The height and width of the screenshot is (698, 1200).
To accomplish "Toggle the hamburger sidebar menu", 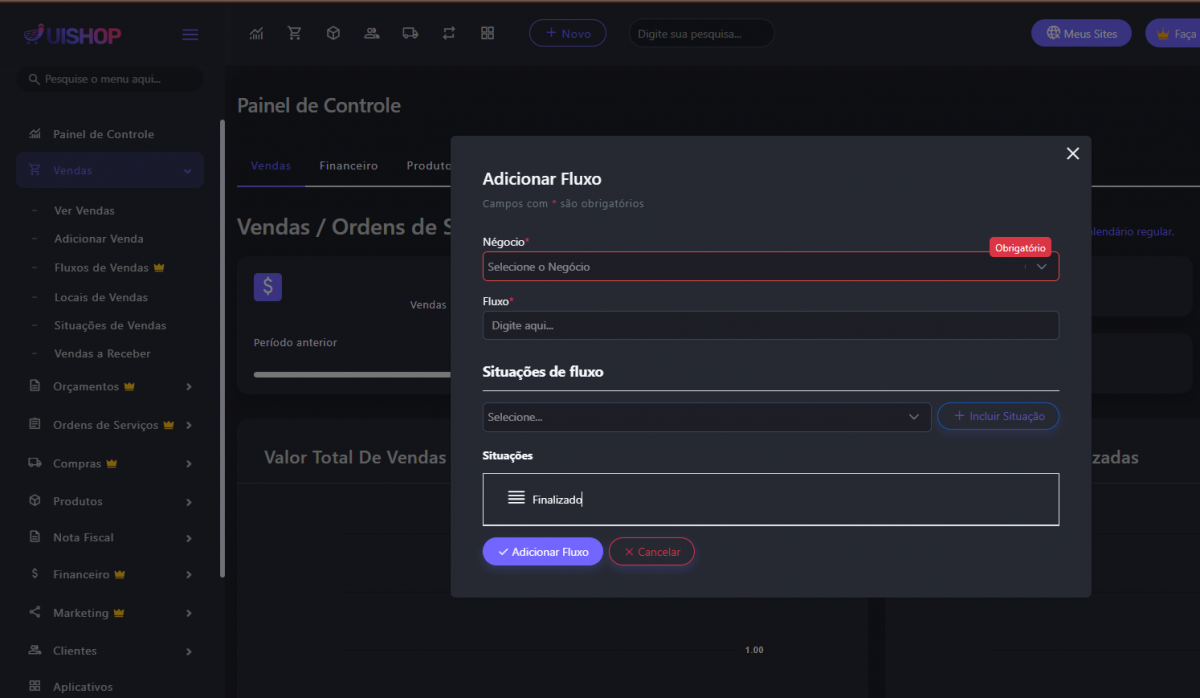I will point(190,35).
